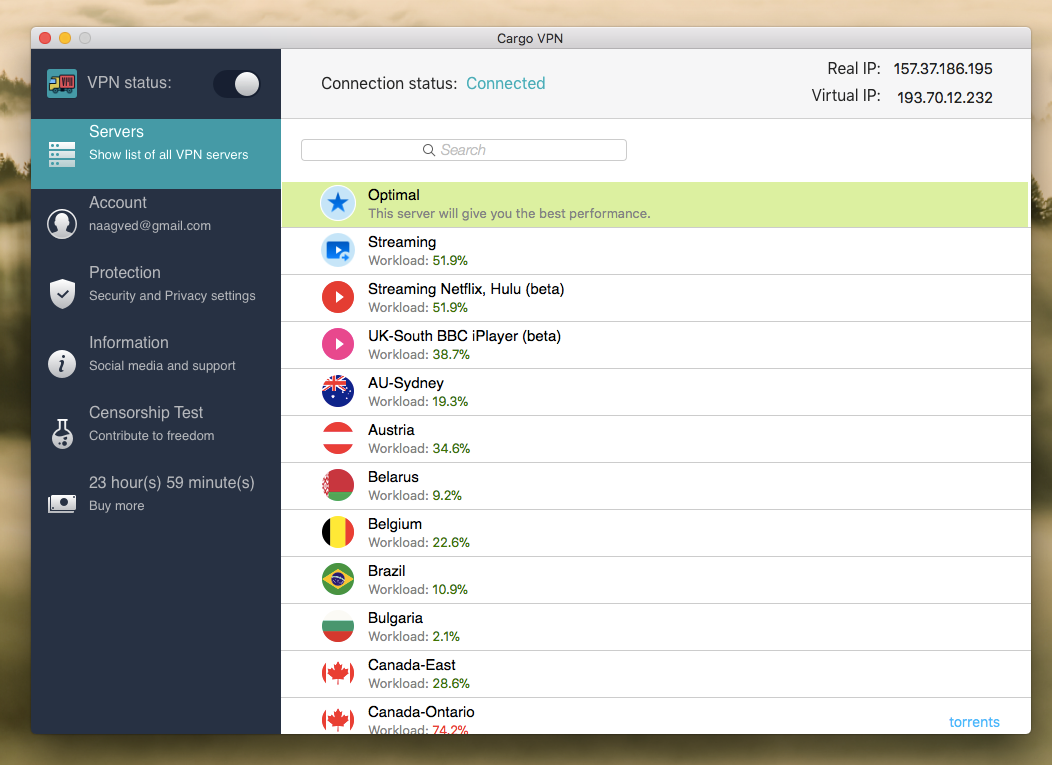Select the remaining time Buy more item
This screenshot has height=765, width=1052.
coord(156,503)
